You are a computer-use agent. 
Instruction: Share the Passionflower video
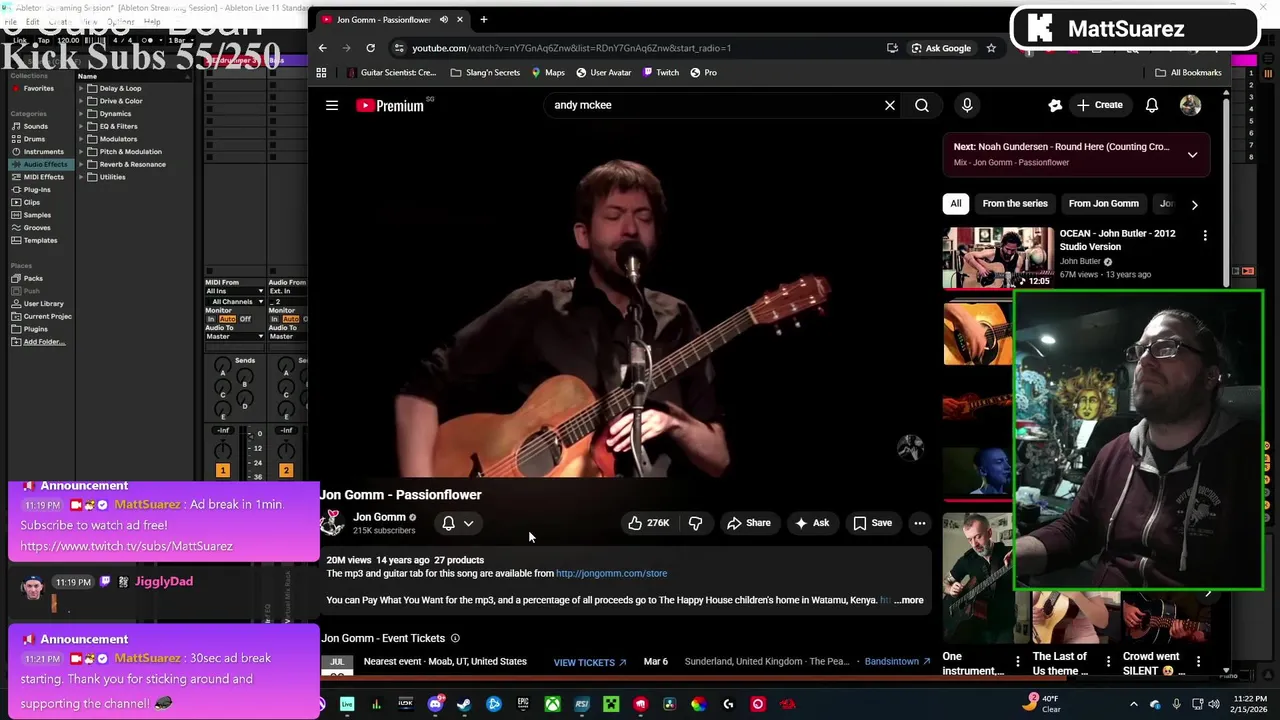click(749, 523)
